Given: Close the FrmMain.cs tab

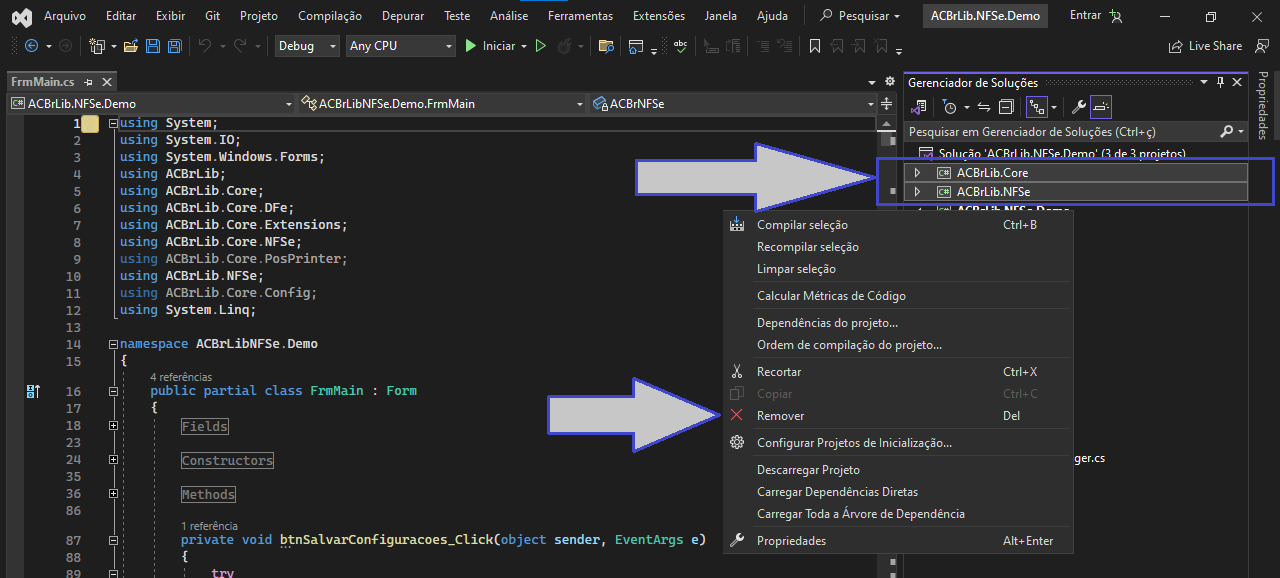Looking at the screenshot, I should (x=107, y=82).
